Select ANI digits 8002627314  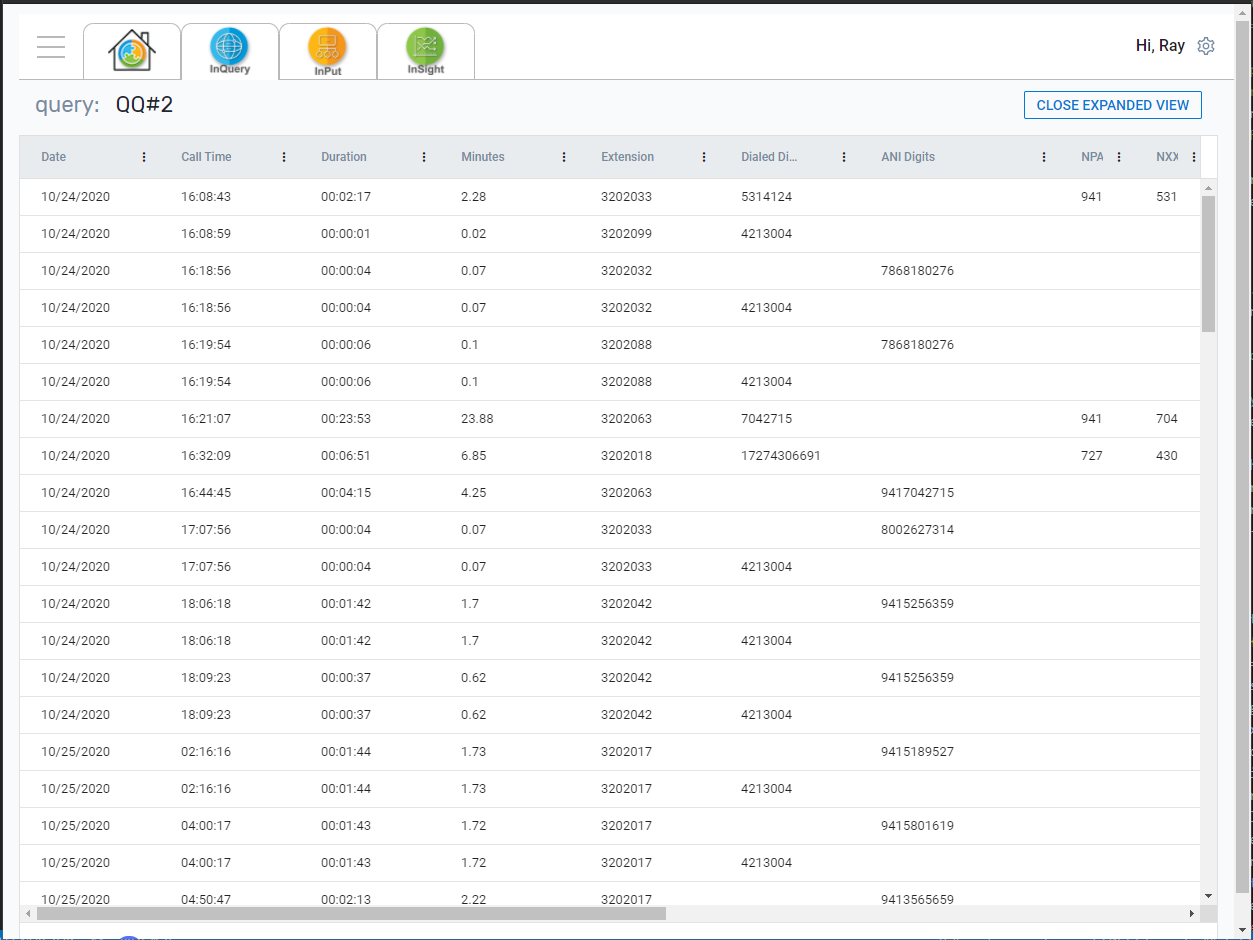click(917, 530)
